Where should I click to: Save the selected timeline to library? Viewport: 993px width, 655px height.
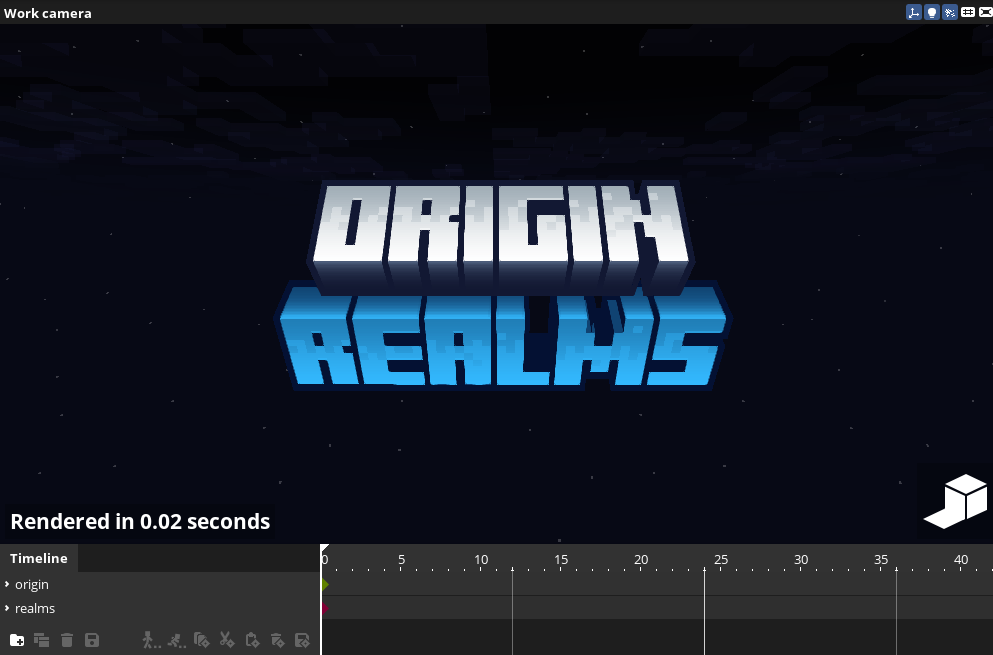tap(91, 640)
